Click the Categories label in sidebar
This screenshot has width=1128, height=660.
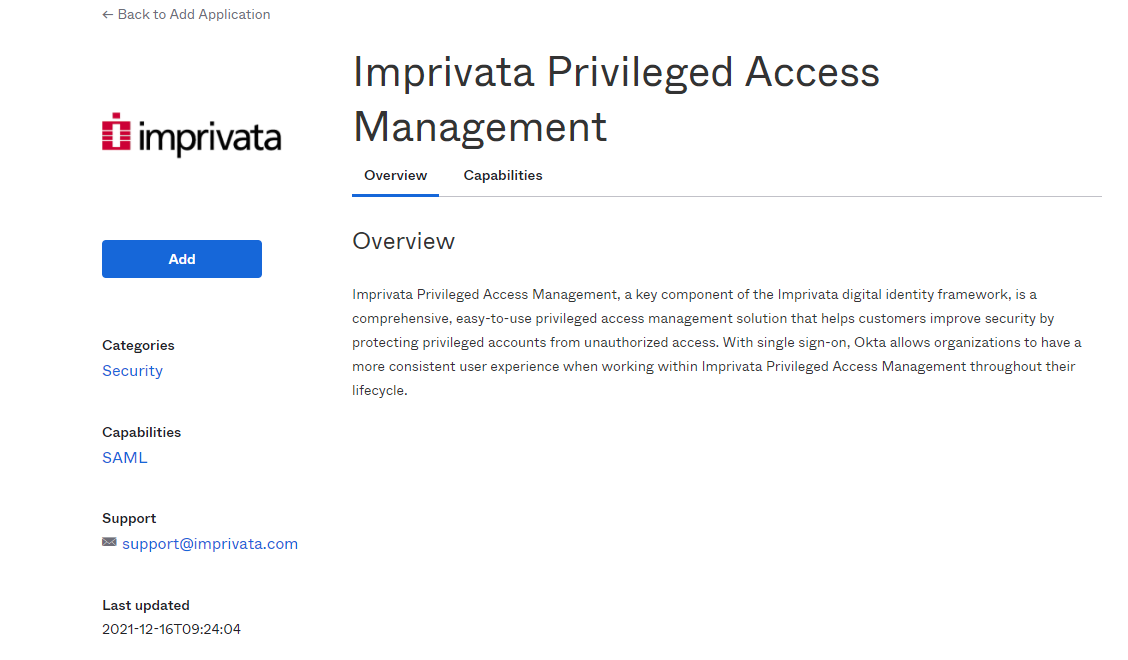pos(138,345)
